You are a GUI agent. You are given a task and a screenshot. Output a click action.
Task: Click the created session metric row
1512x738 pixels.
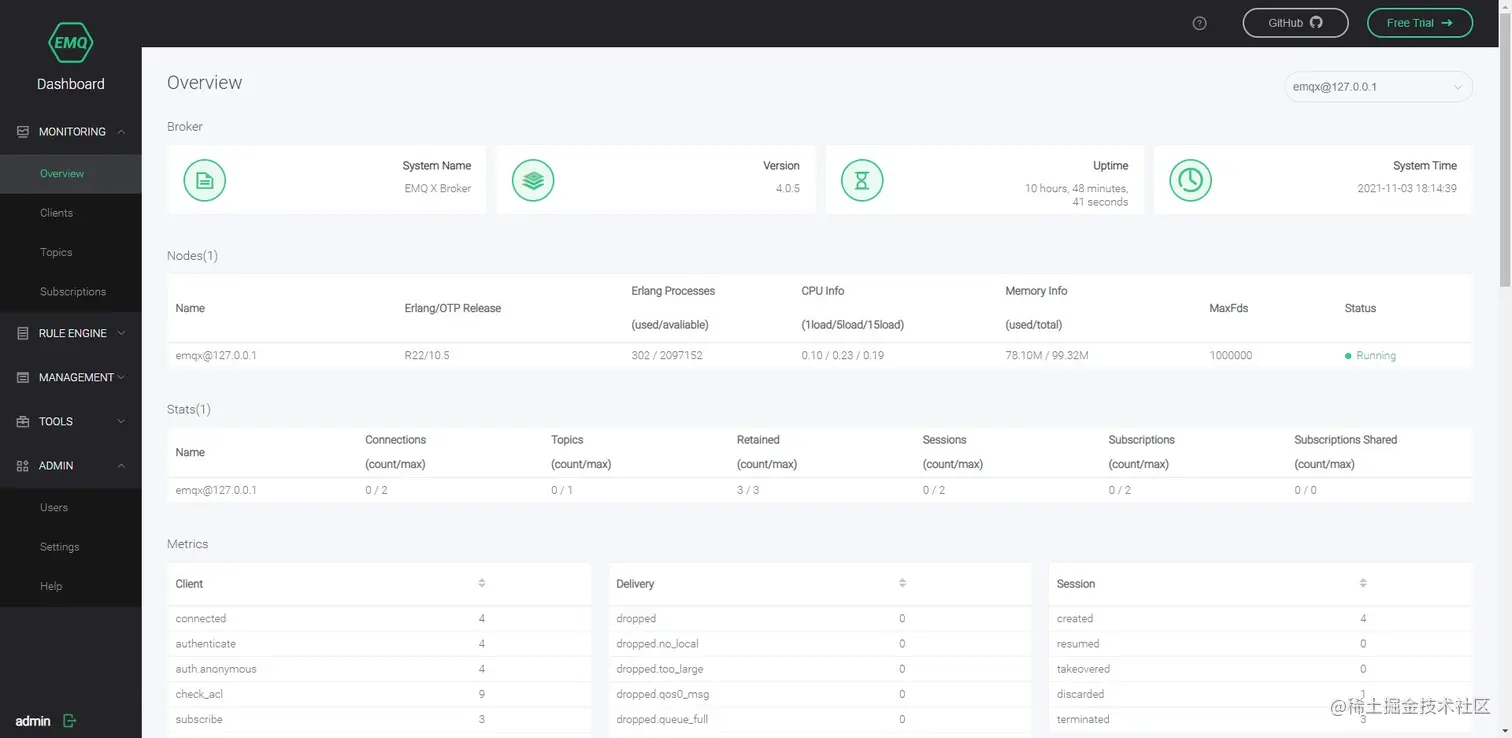(x=1261, y=619)
